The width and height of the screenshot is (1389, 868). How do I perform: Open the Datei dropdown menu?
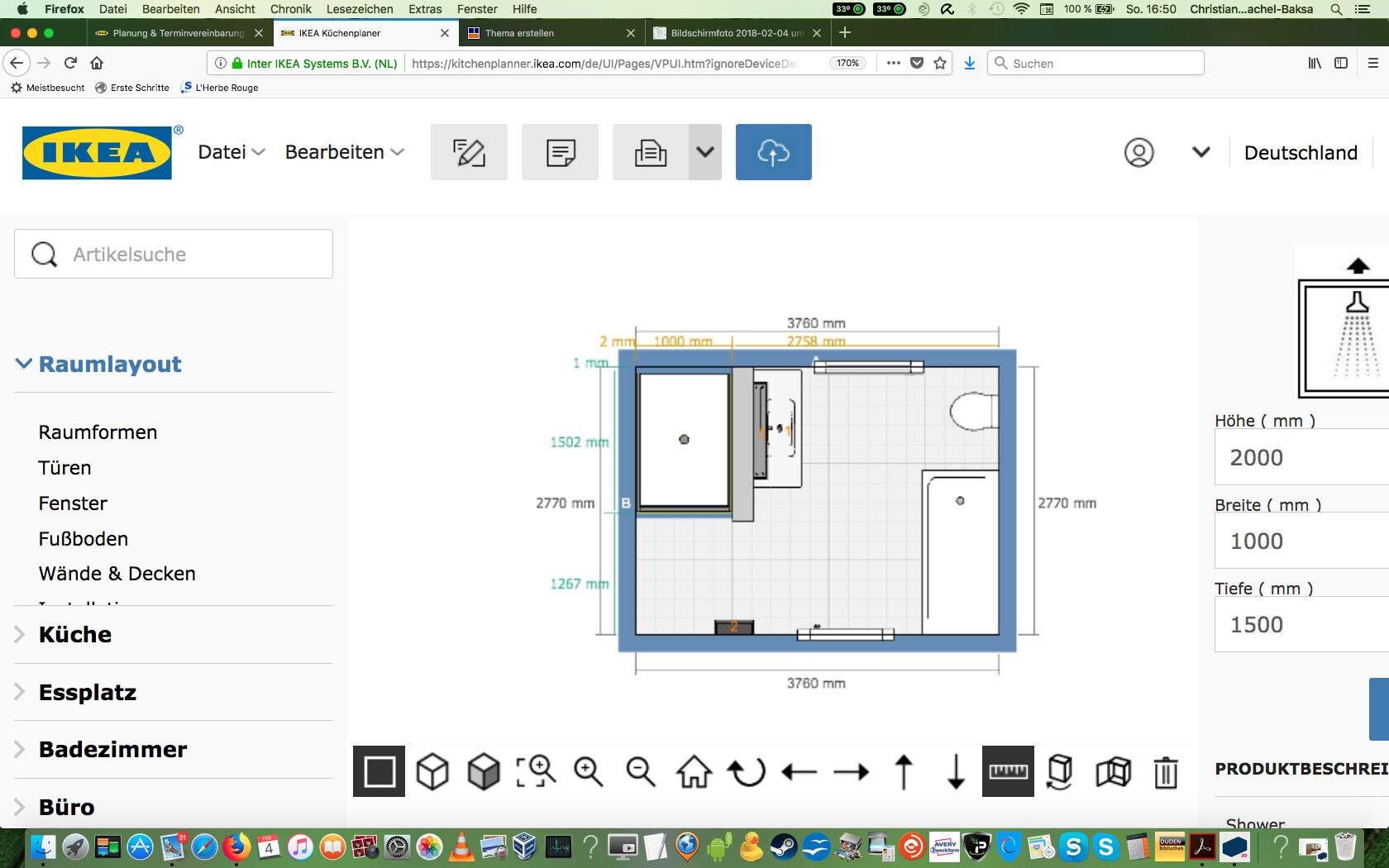point(231,152)
